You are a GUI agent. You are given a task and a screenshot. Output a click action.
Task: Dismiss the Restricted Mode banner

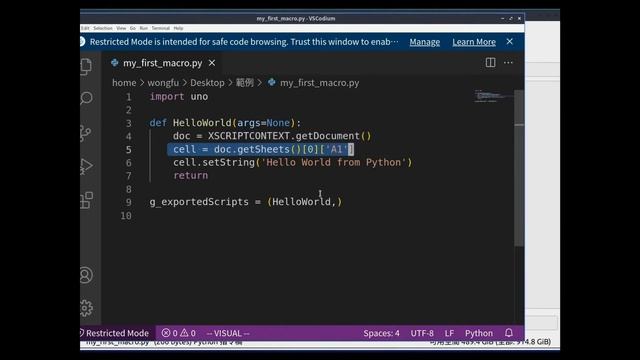(x=509, y=41)
